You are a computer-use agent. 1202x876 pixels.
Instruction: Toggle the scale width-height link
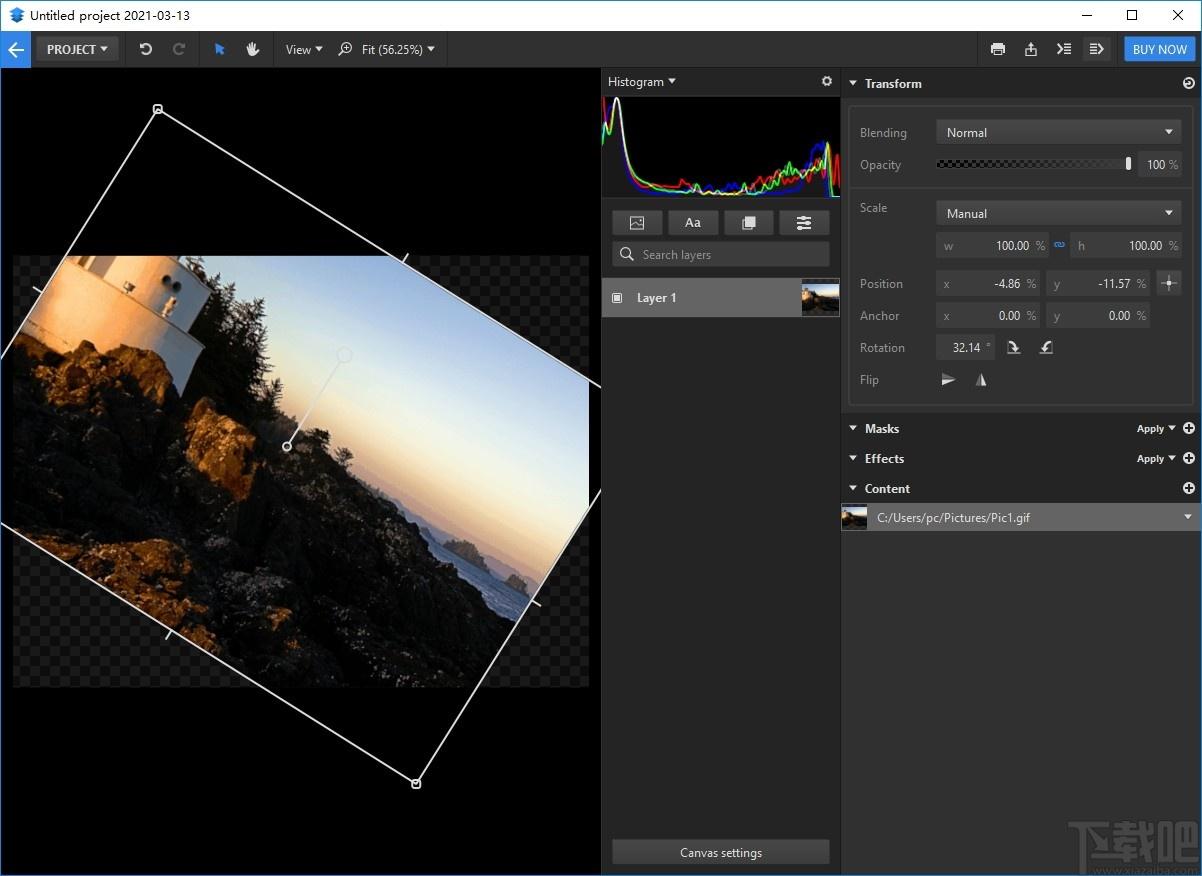point(1059,245)
